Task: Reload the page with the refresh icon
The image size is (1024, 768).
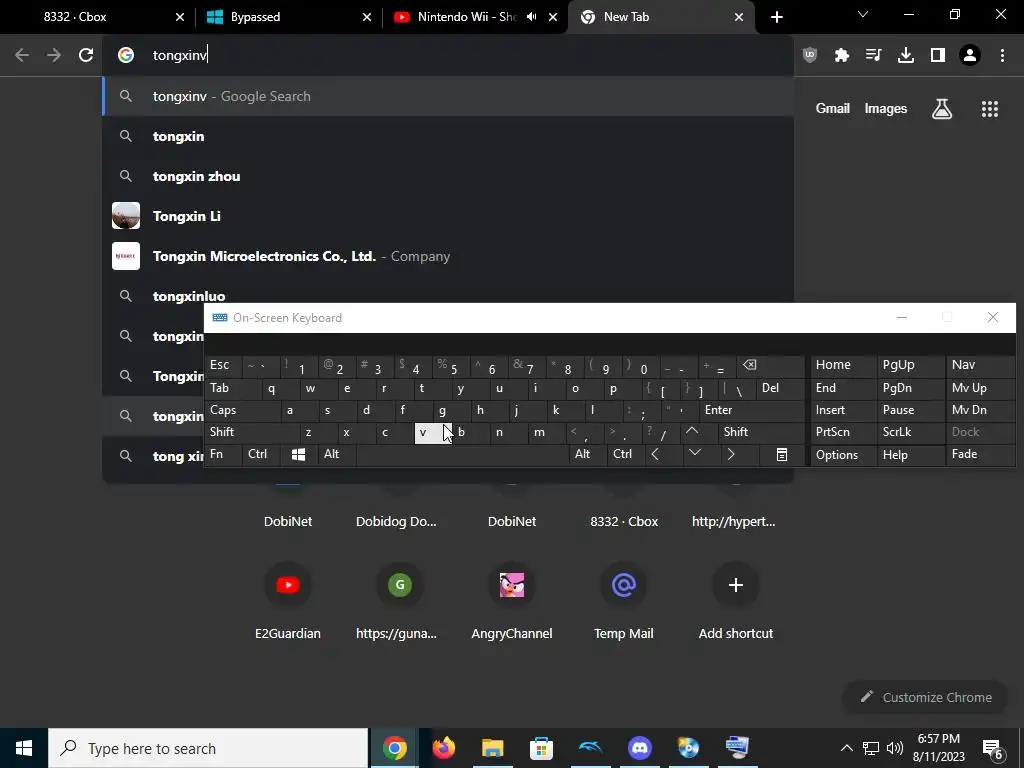Action: coord(86,55)
